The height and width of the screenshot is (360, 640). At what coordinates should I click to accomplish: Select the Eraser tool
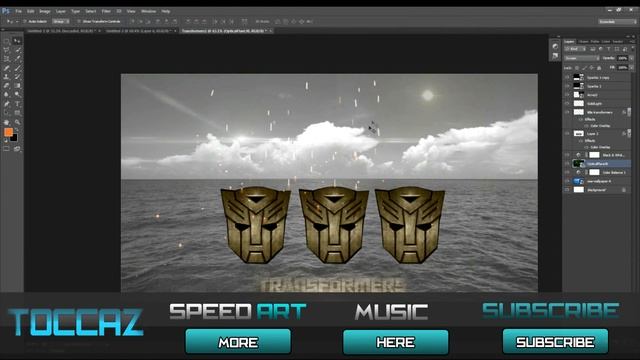(7, 86)
